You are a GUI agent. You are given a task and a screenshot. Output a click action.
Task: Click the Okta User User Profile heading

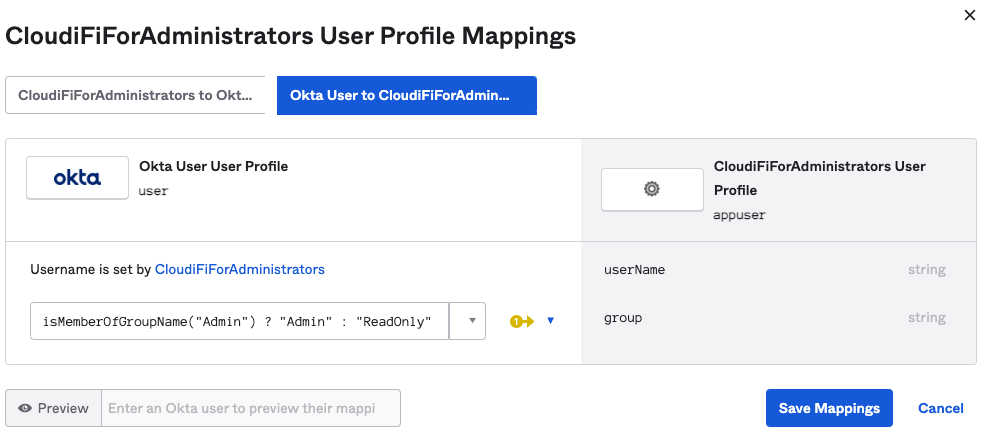[x=214, y=166]
